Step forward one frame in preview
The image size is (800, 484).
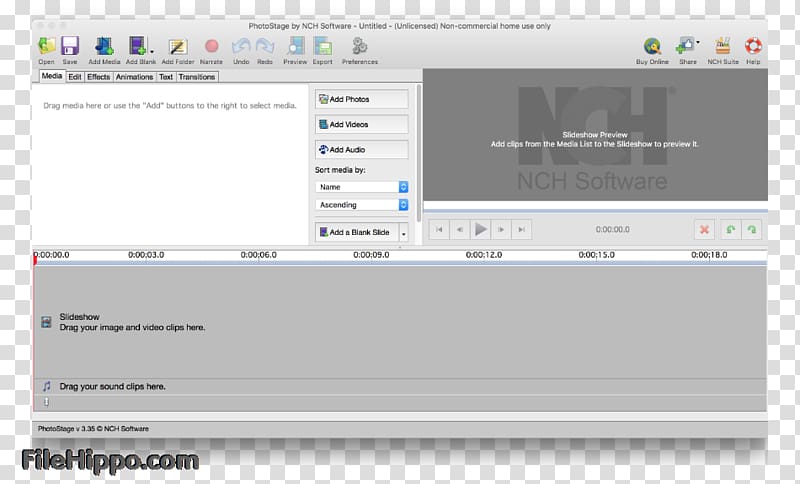pyautogui.click(x=501, y=230)
